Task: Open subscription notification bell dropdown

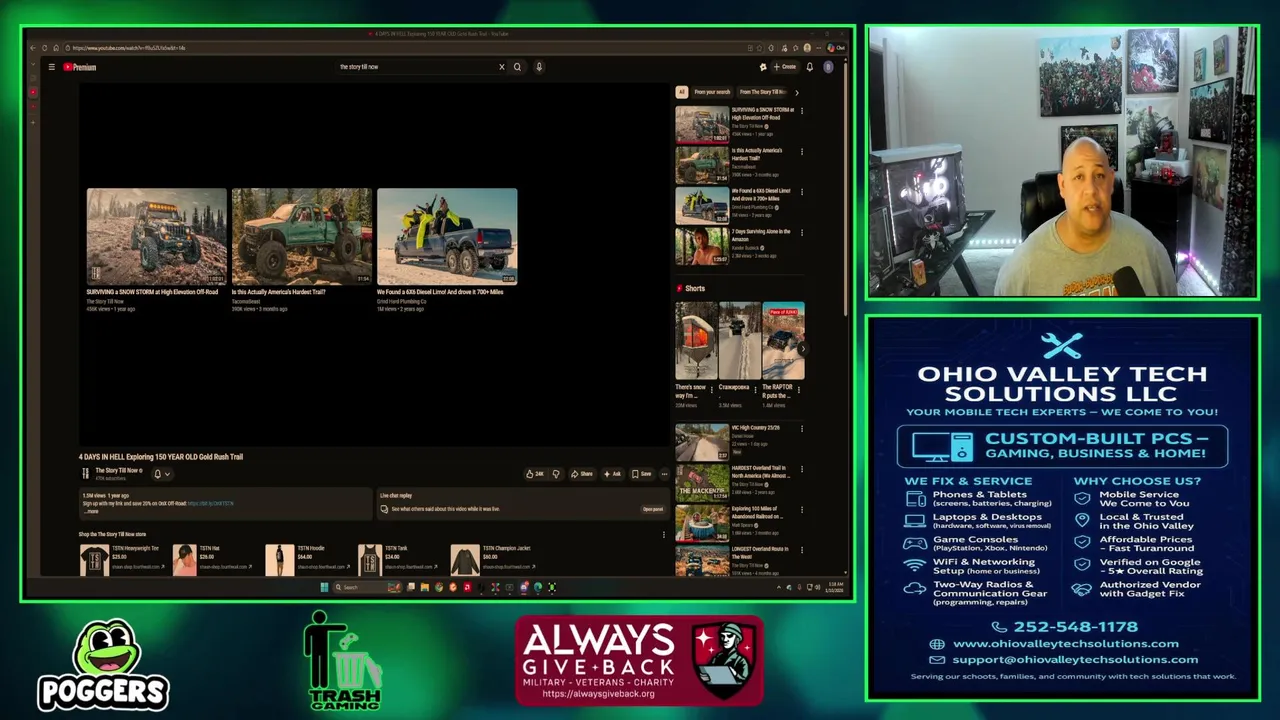Action: click(161, 474)
